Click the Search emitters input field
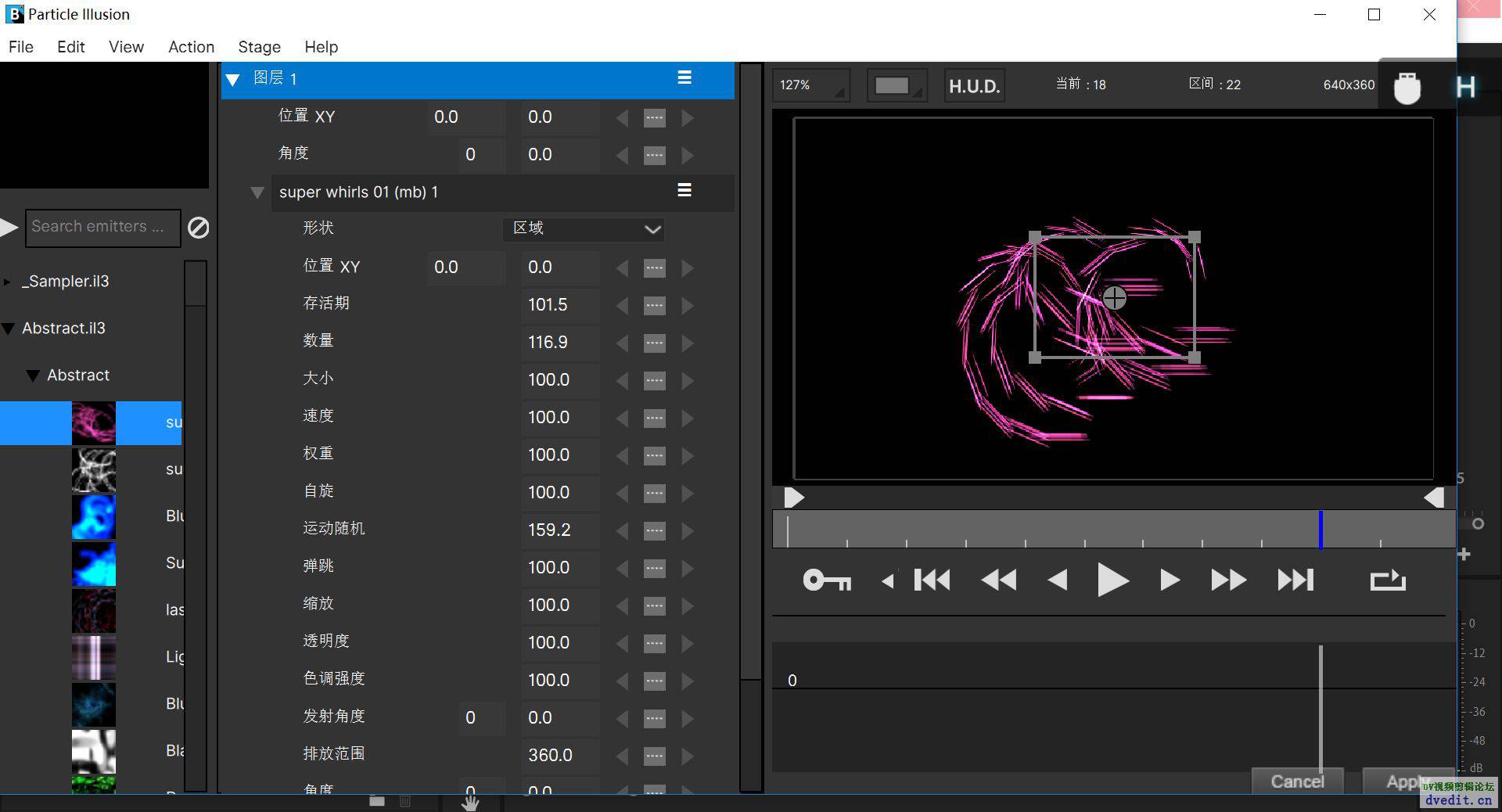The width and height of the screenshot is (1502, 812). click(x=102, y=227)
